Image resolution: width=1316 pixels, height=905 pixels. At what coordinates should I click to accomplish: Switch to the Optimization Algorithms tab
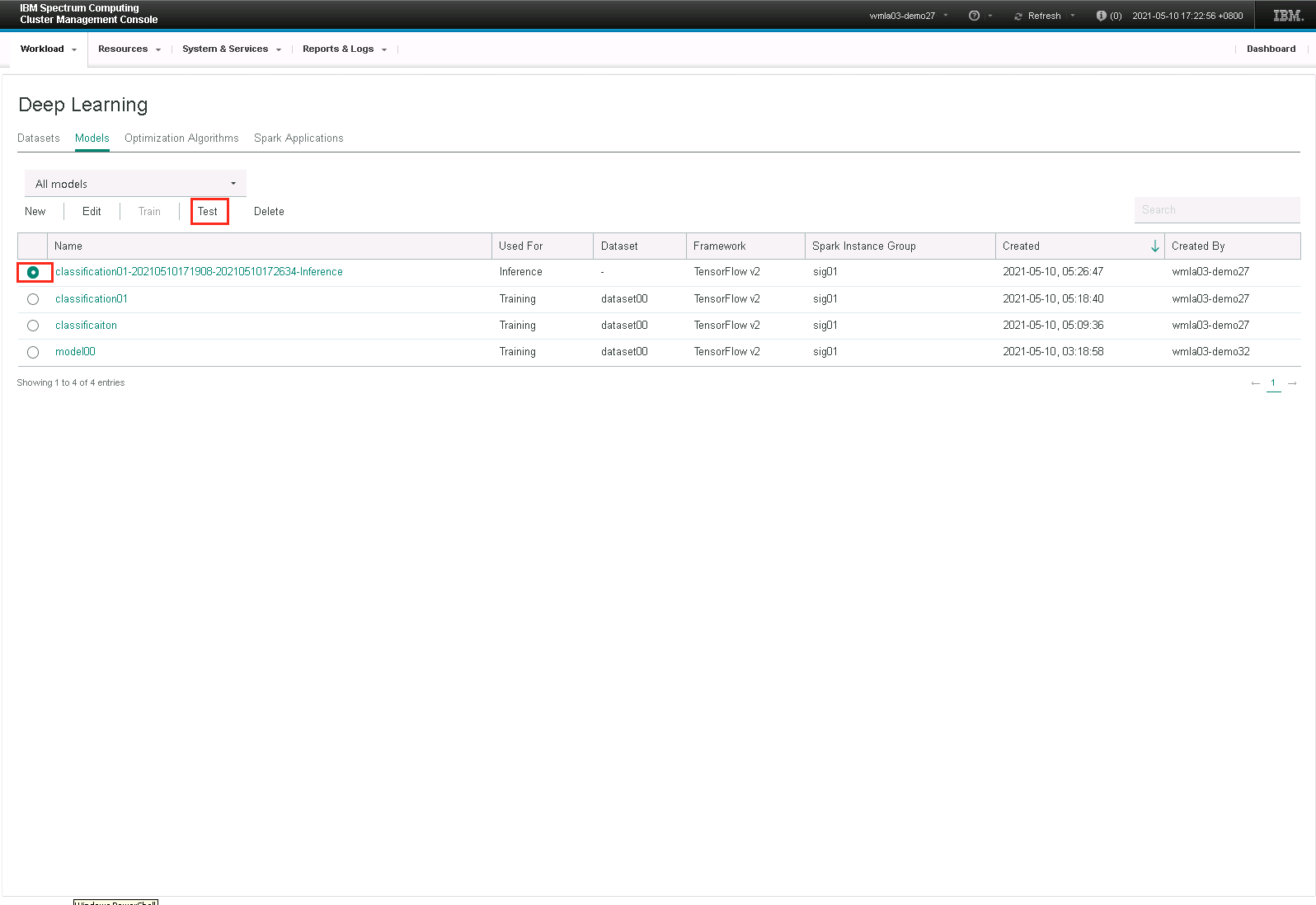tap(181, 138)
